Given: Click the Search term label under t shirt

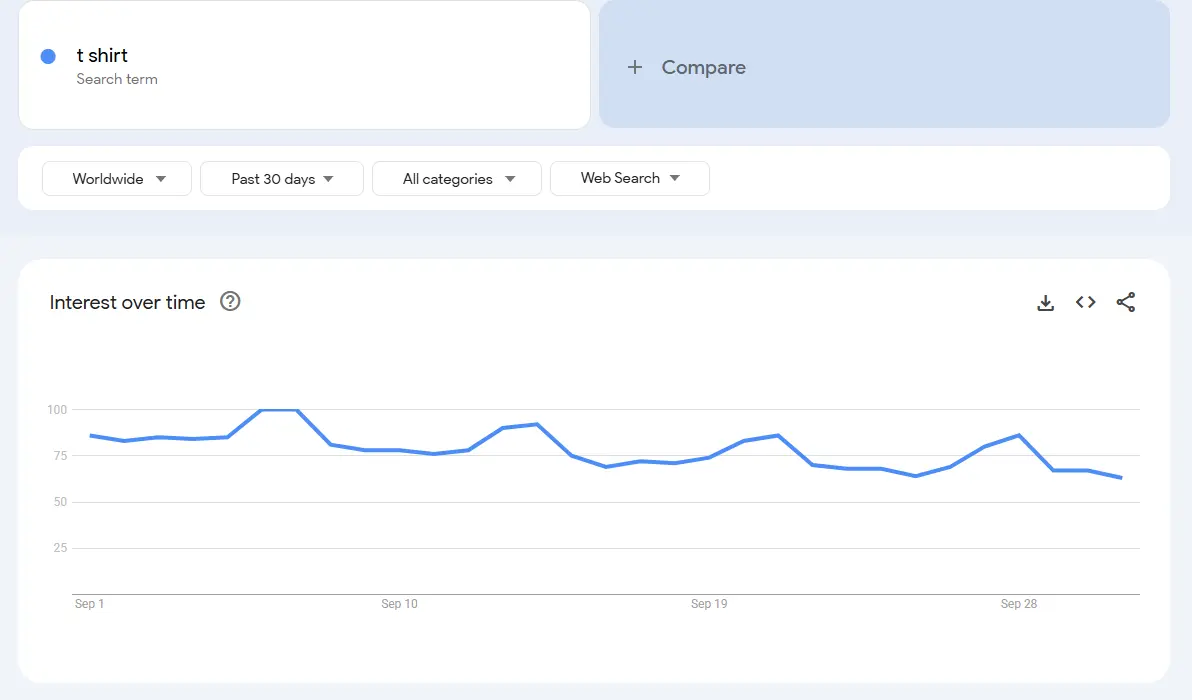Looking at the screenshot, I should coord(117,78).
